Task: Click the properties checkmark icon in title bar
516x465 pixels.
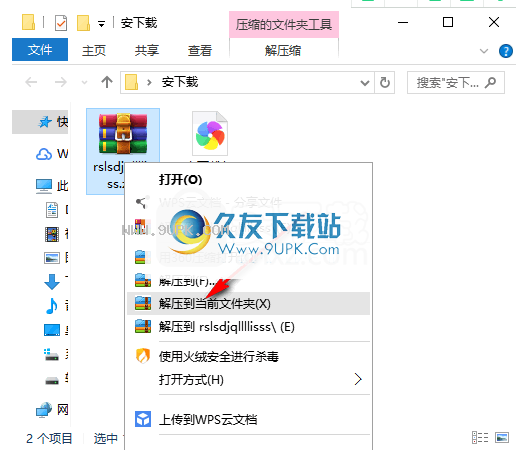Action: point(61,23)
